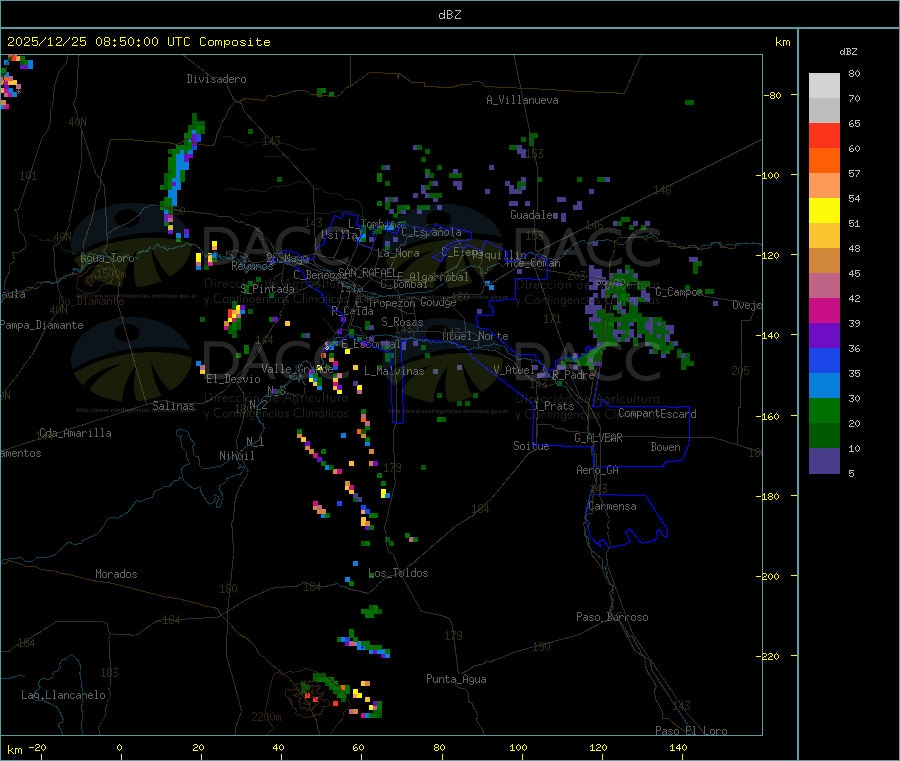Click the 'J_Prats' place label
Image resolution: width=900 pixels, height=761 pixels.
click(x=554, y=406)
